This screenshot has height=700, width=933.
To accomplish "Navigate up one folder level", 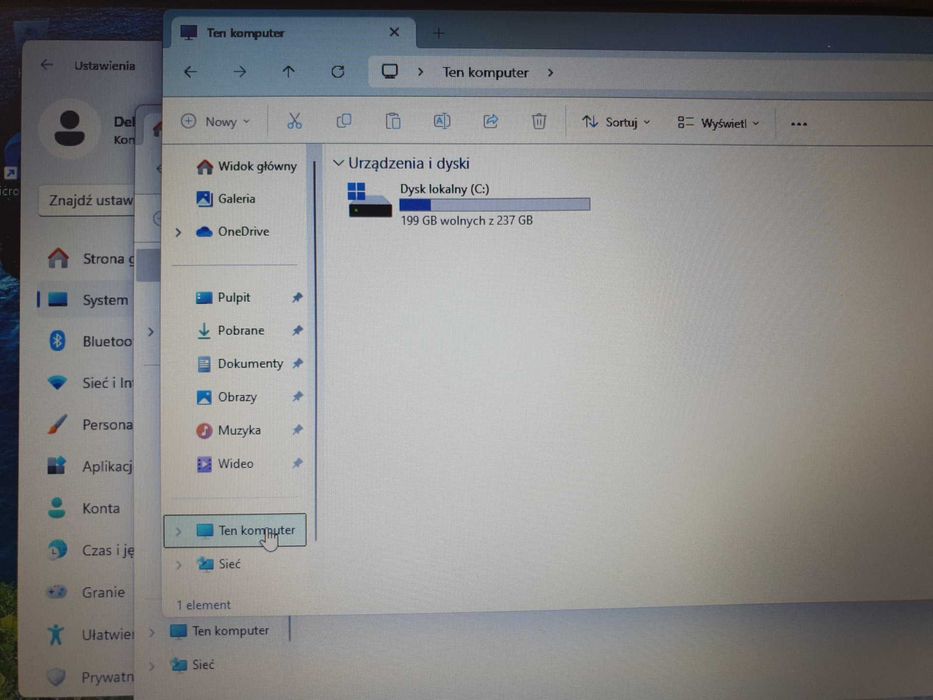I will [x=289, y=72].
